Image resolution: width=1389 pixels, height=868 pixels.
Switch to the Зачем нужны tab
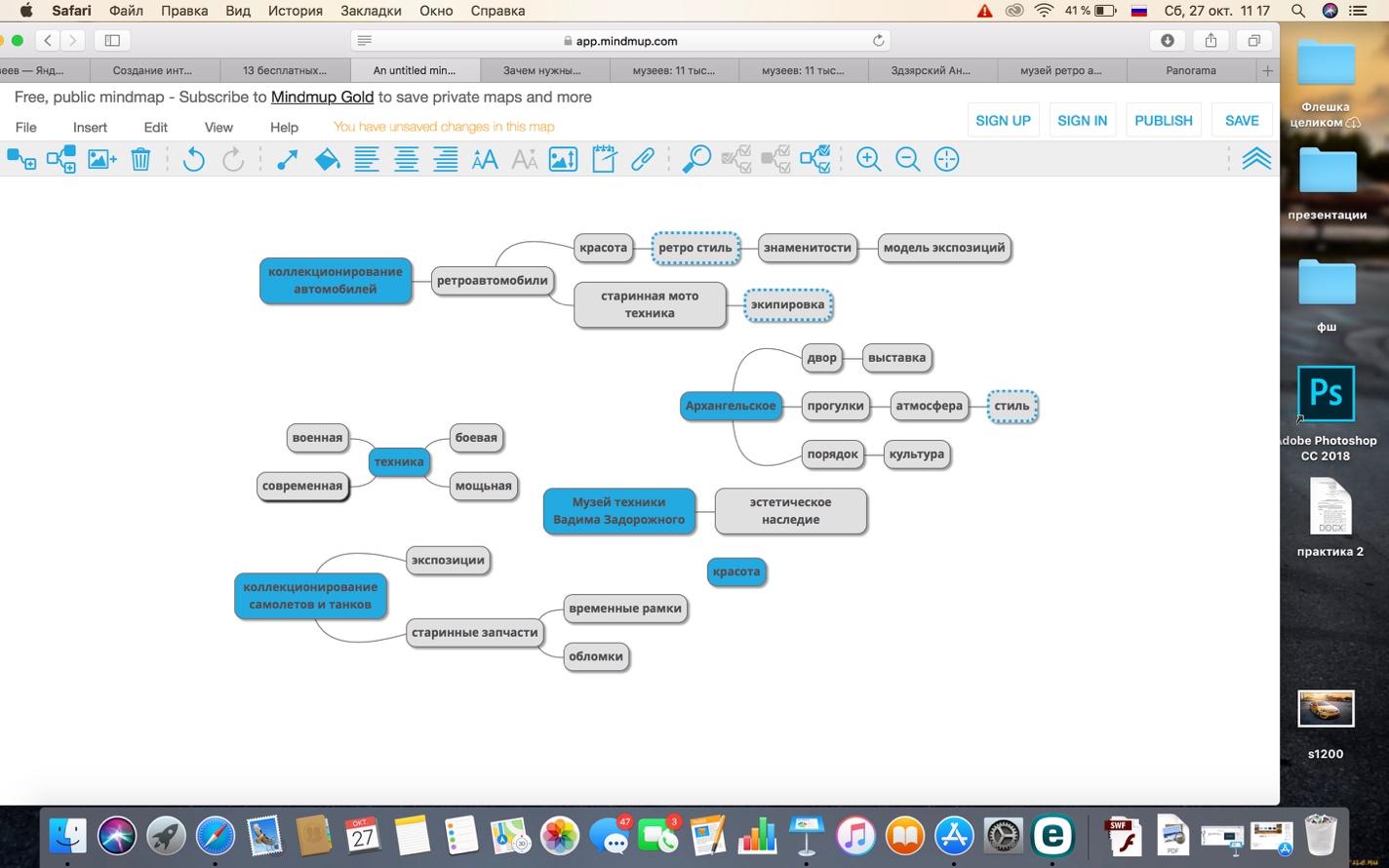pyautogui.click(x=542, y=70)
